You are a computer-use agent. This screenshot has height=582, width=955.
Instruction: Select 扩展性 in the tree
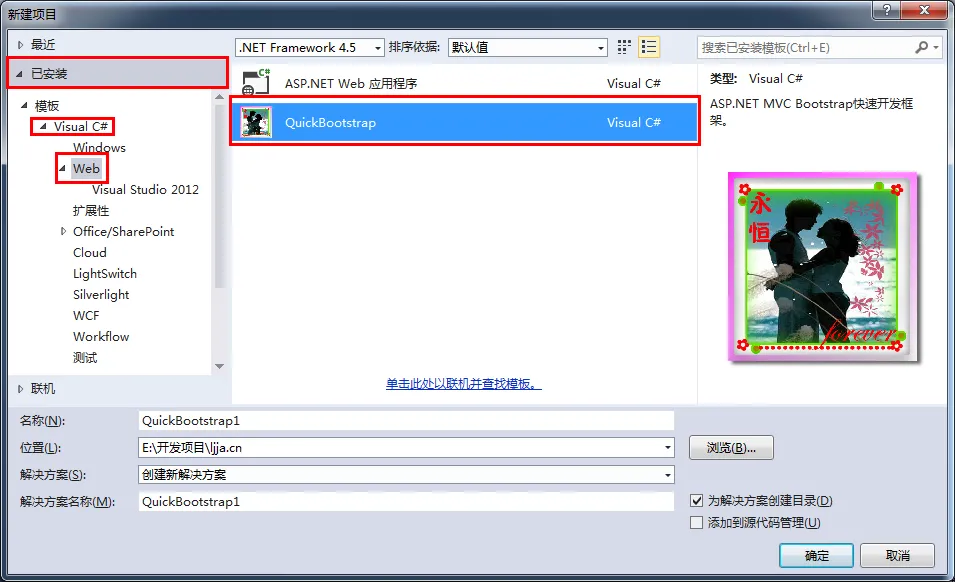coord(91,211)
